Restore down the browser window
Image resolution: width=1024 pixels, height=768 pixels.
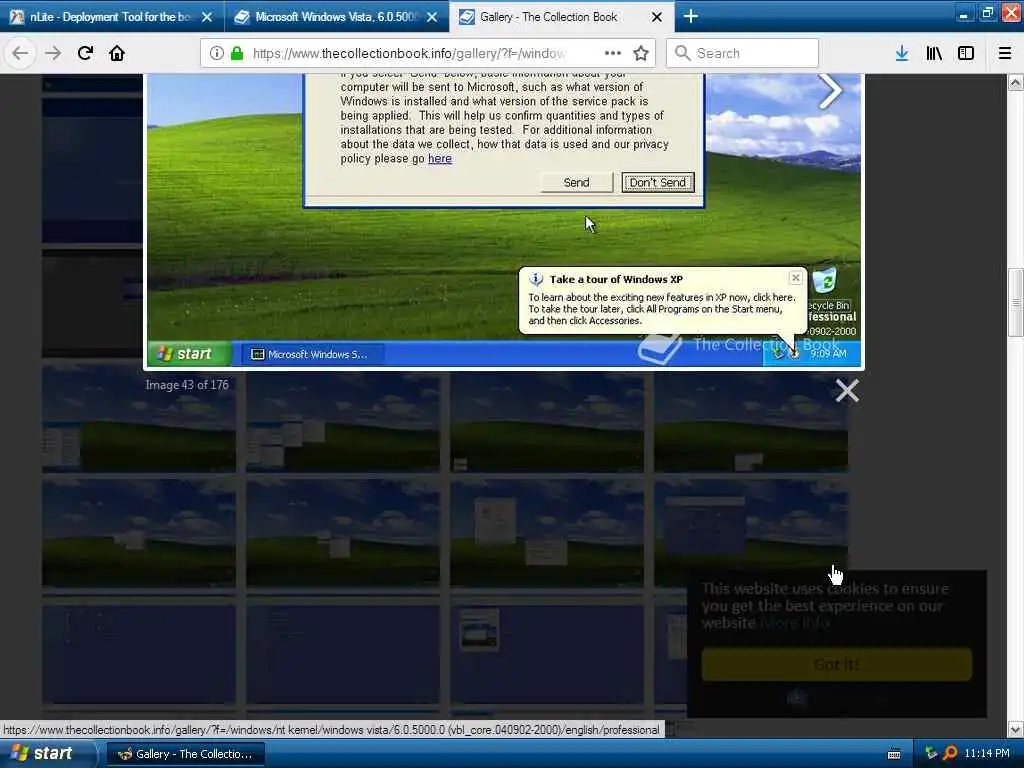click(x=987, y=12)
